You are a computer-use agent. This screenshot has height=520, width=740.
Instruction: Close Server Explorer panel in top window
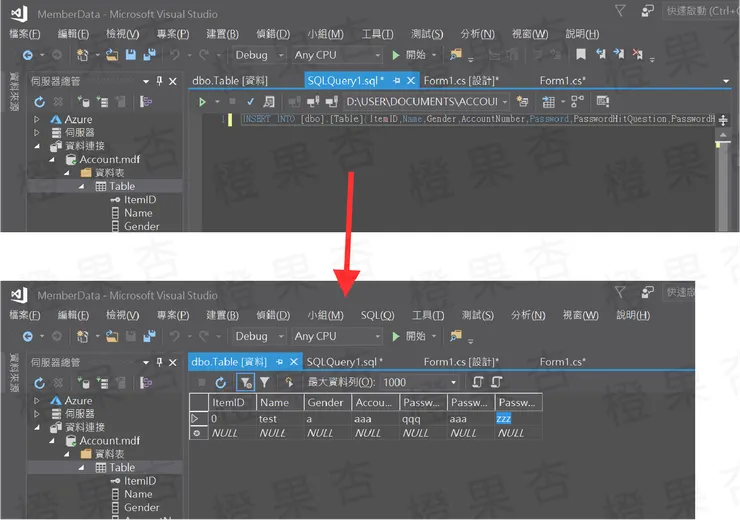(173, 81)
